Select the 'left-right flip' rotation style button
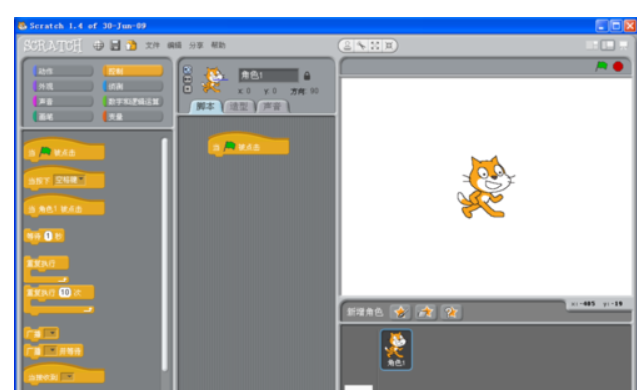The image size is (637, 390). click(x=187, y=79)
